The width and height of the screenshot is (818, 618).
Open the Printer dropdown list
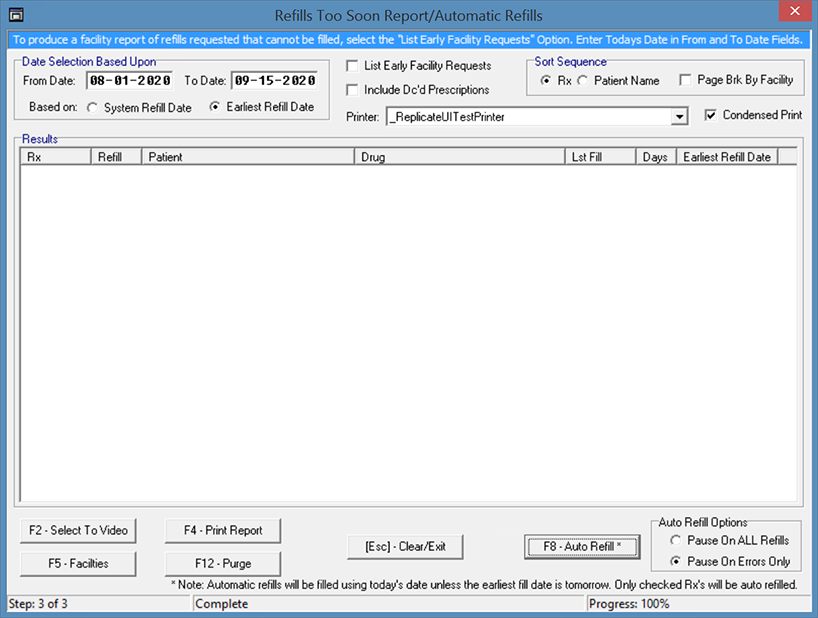click(x=680, y=117)
